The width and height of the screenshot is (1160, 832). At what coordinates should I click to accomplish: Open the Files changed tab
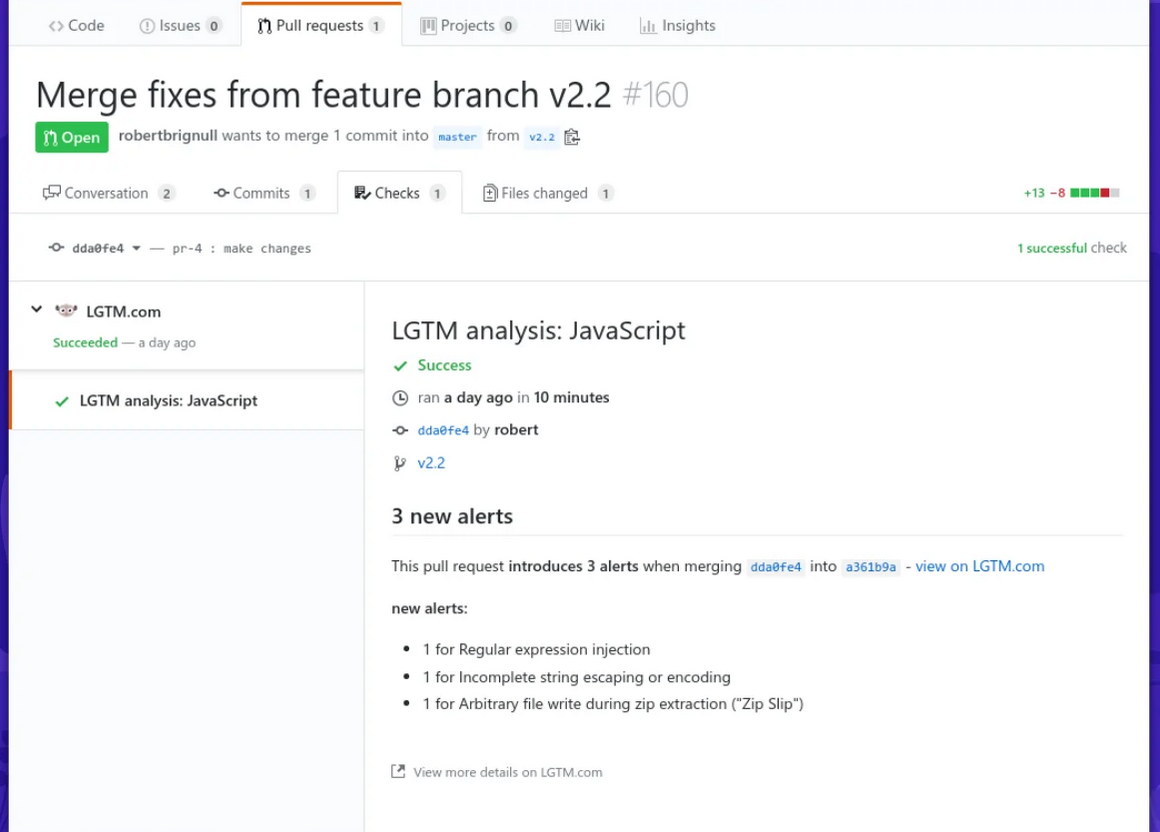[547, 192]
